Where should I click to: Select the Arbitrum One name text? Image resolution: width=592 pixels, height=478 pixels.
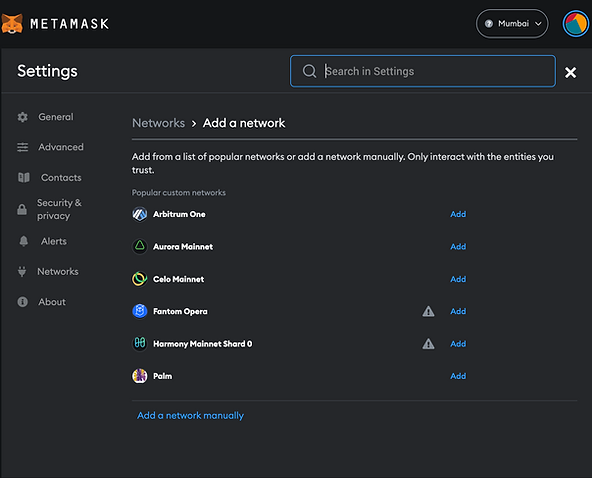179,214
